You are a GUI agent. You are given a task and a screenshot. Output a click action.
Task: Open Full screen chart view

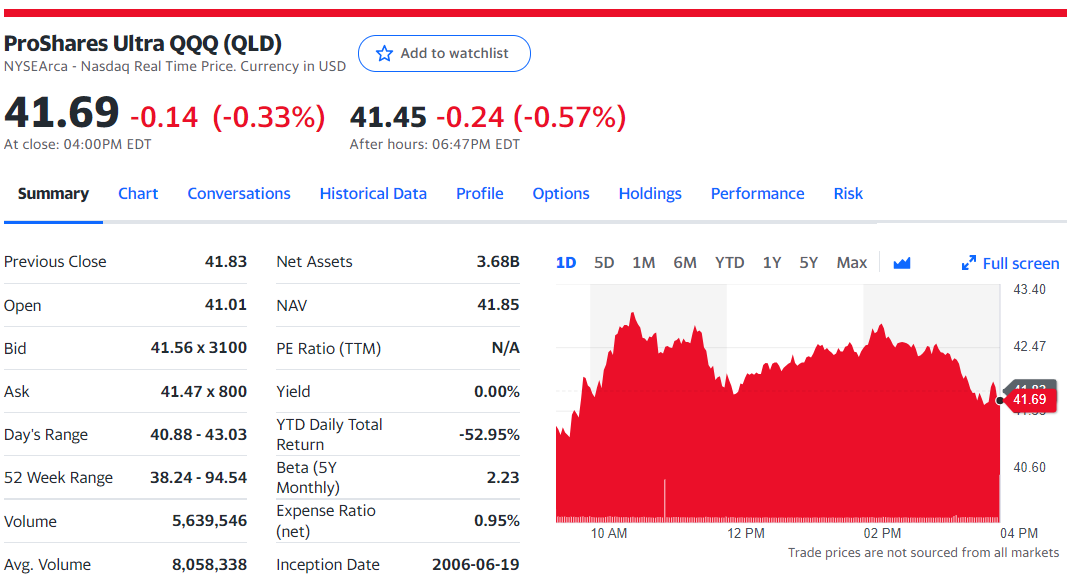click(x=1011, y=263)
